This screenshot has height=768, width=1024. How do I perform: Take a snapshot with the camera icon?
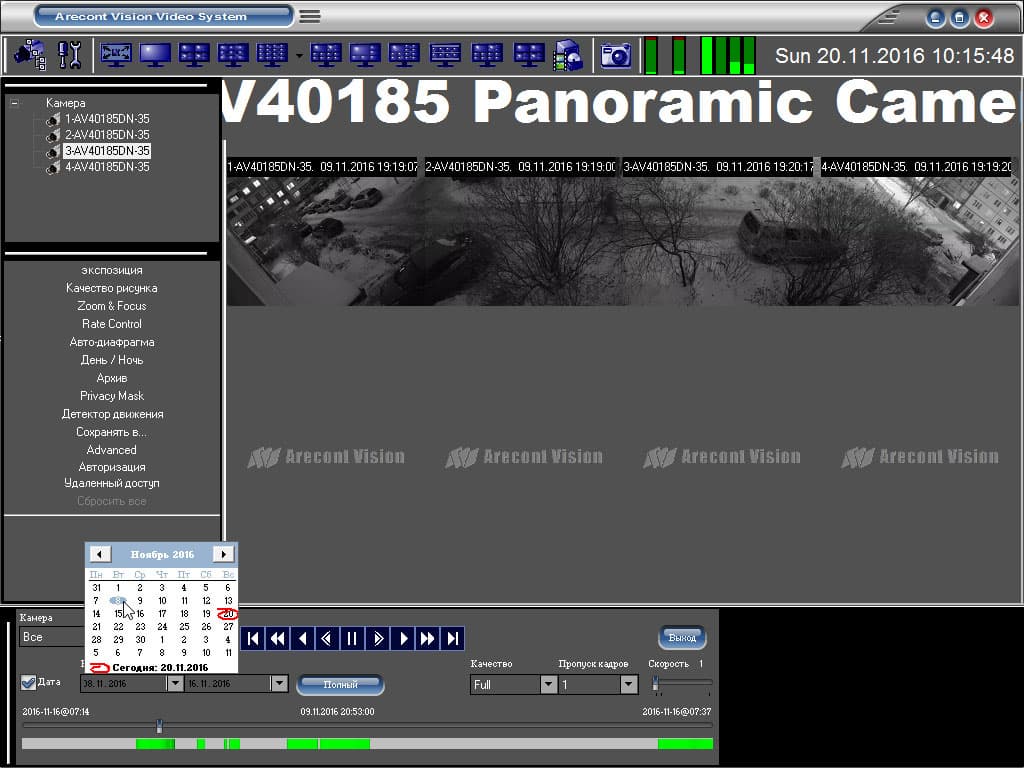[616, 55]
